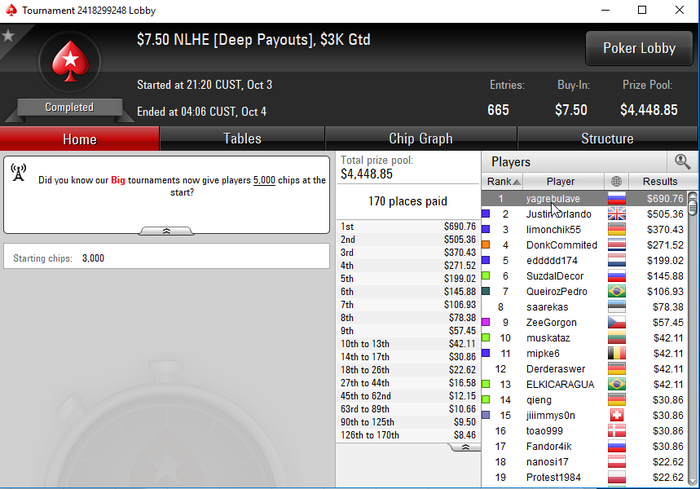Switch to the Tables tab
The width and height of the screenshot is (700, 489).
click(242, 138)
